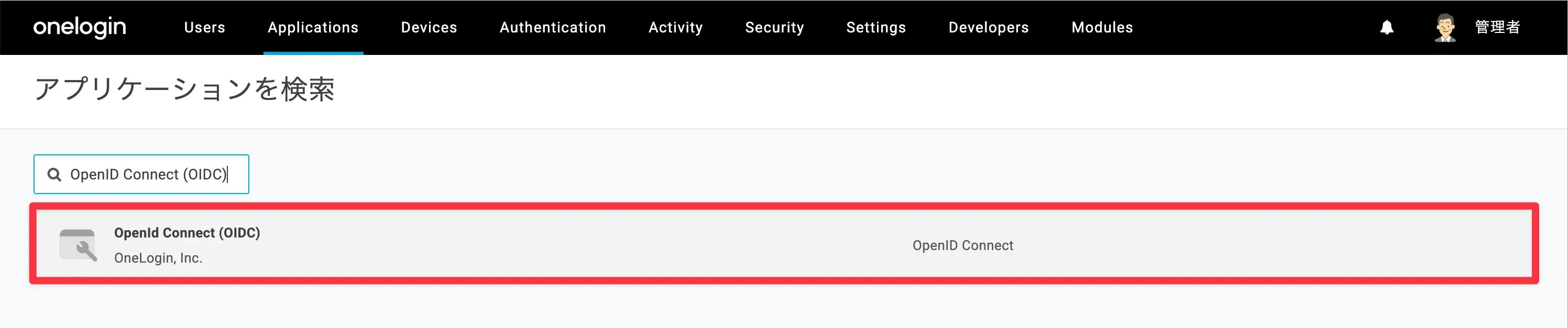Click the アプリケーションを検索 page heading
This screenshot has height=328, width=1568.
pyautogui.click(x=184, y=90)
